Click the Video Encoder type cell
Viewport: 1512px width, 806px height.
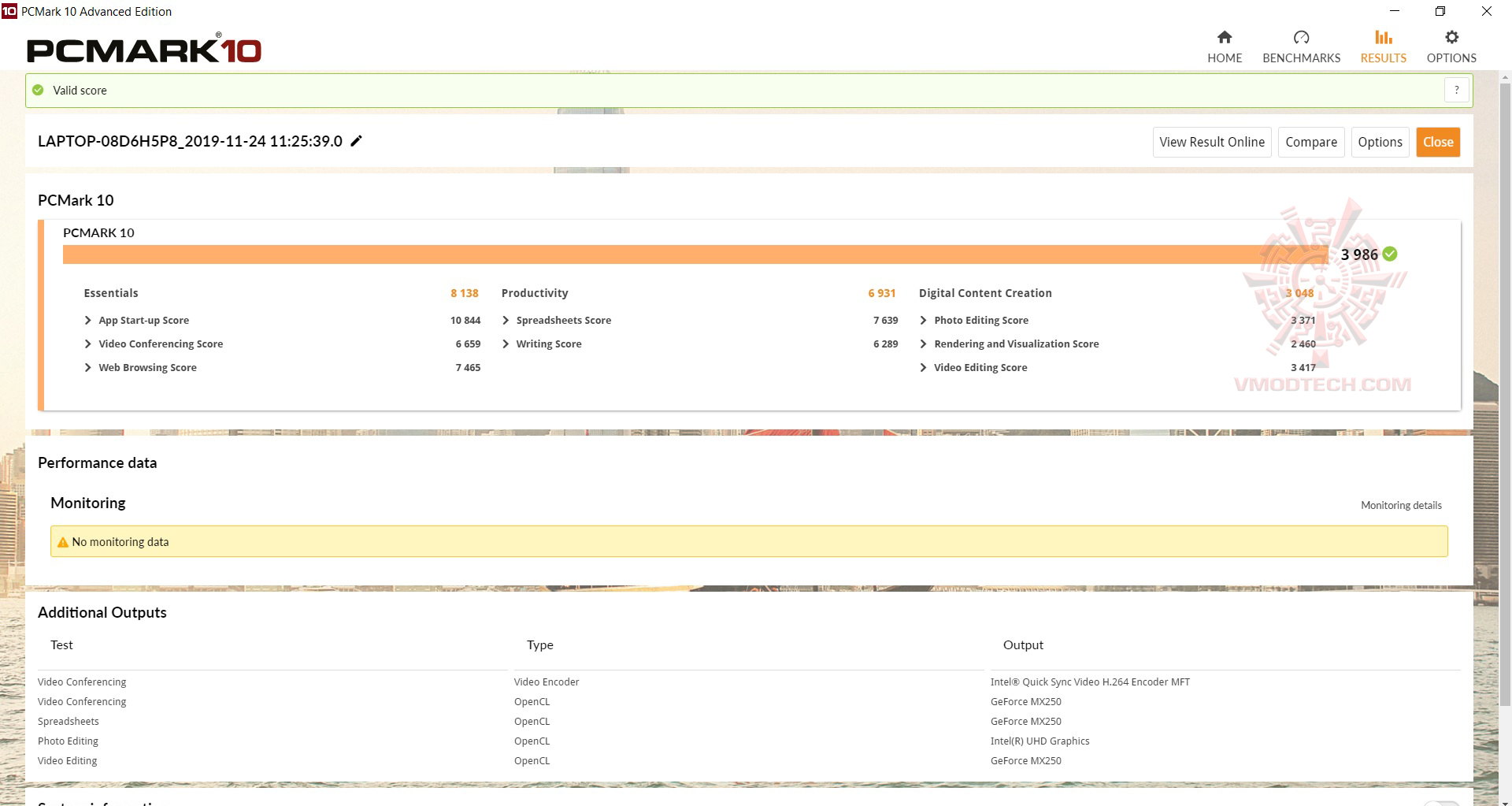pyautogui.click(x=547, y=682)
